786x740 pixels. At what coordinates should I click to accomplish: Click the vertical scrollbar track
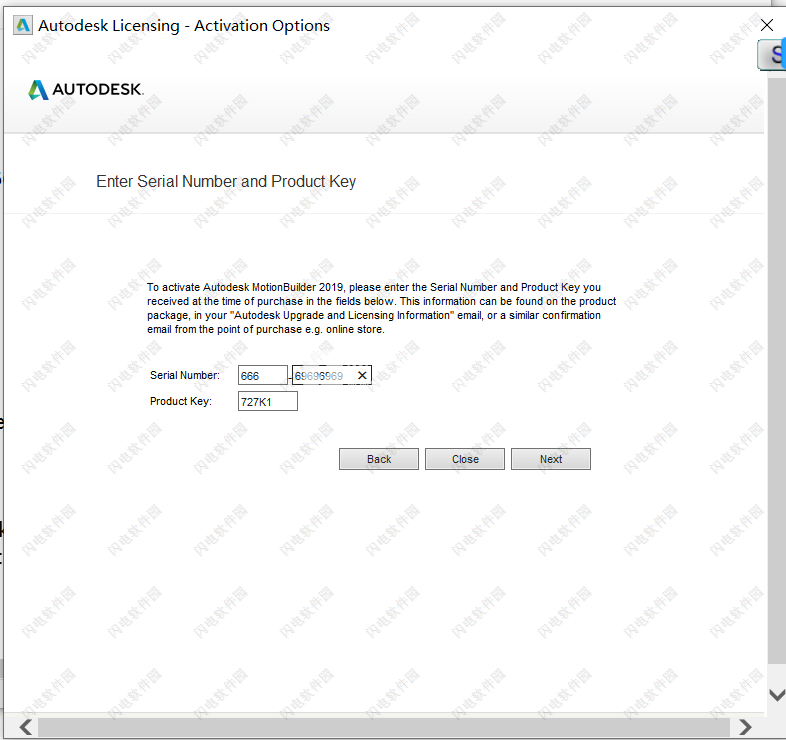[x=776, y=371]
